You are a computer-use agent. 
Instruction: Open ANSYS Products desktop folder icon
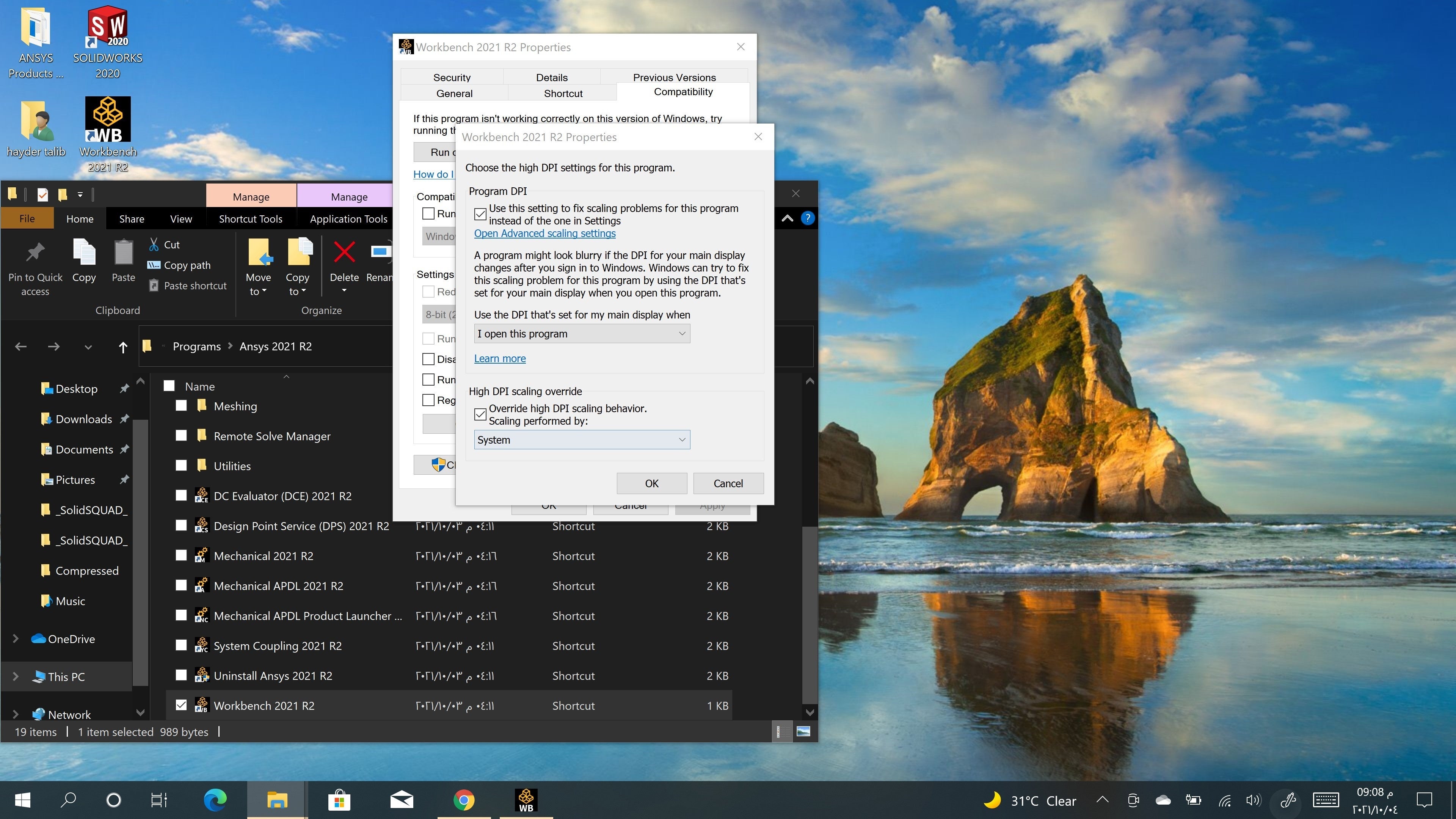click(36, 42)
